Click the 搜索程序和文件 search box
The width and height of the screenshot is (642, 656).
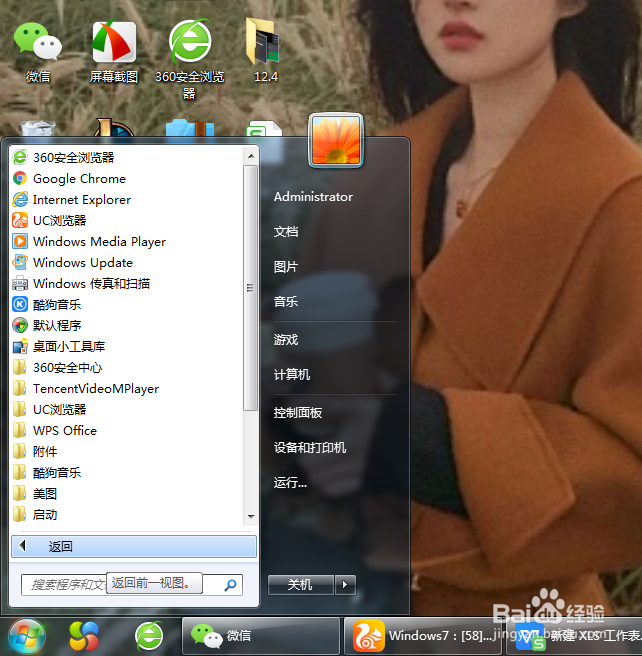point(132,584)
